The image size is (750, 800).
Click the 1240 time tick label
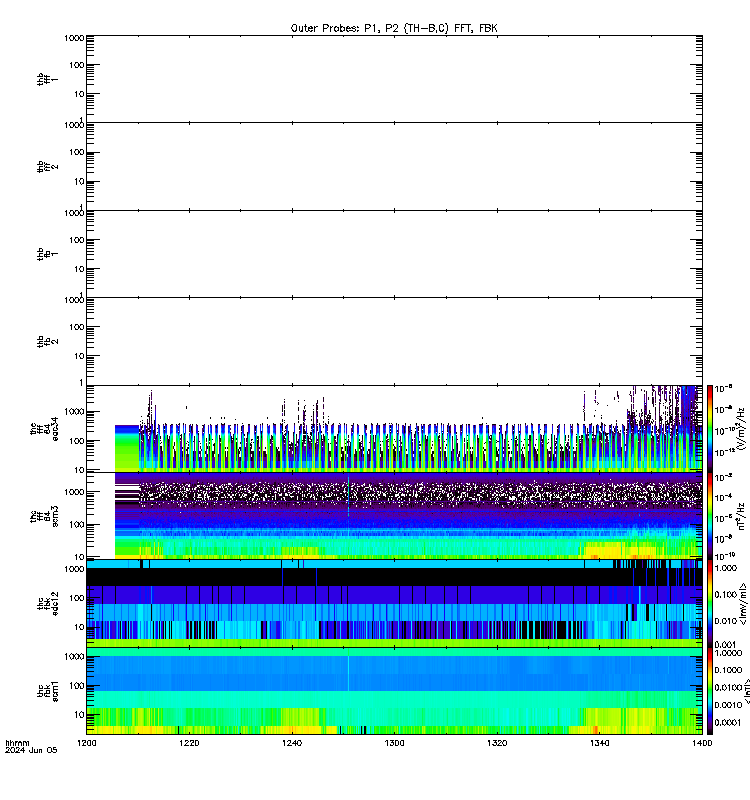292,743
